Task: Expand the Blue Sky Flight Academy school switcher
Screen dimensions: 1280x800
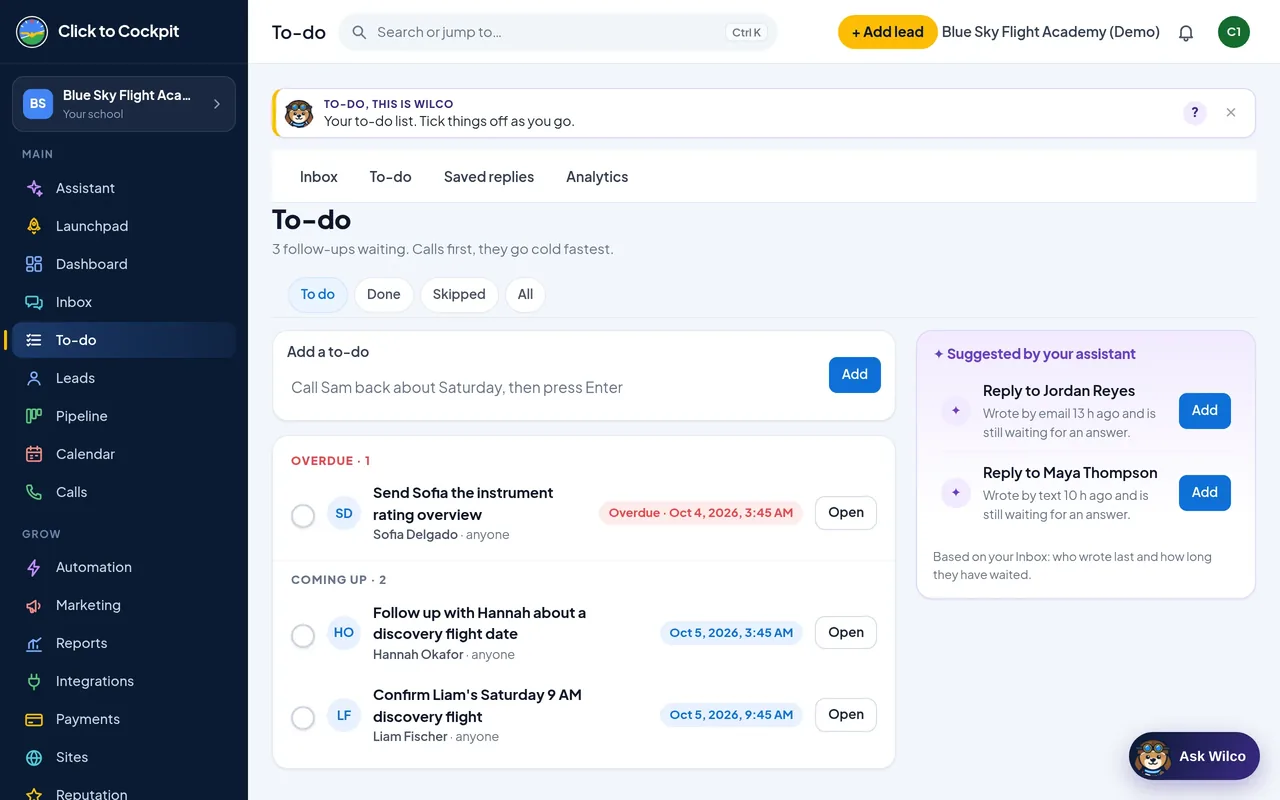Action: [x=124, y=104]
